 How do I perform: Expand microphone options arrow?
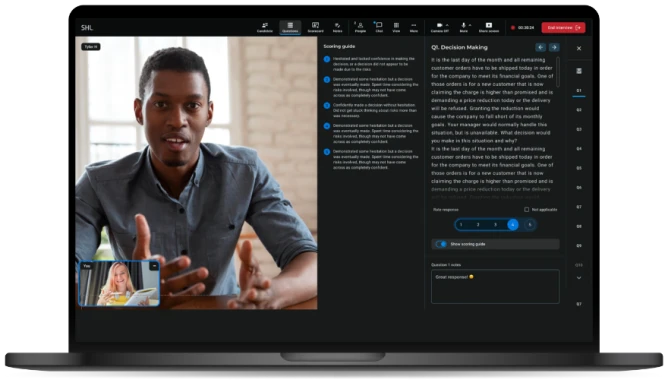[470, 25]
